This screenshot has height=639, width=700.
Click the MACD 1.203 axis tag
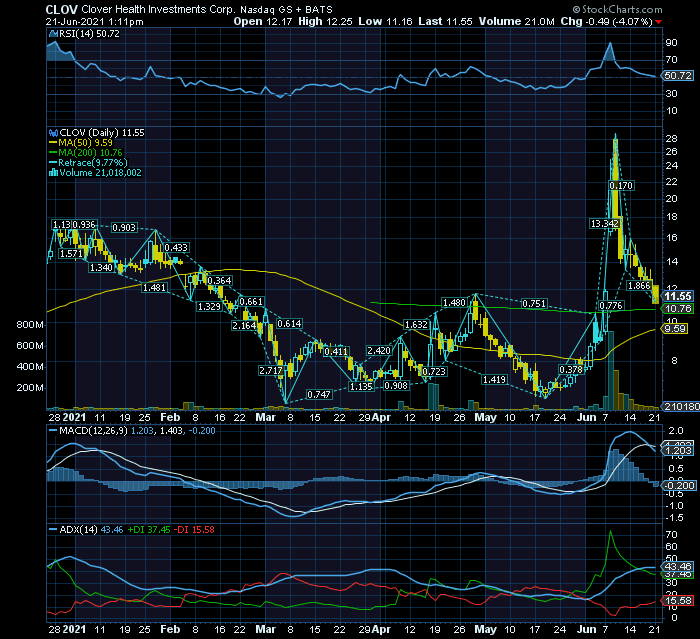[x=678, y=451]
